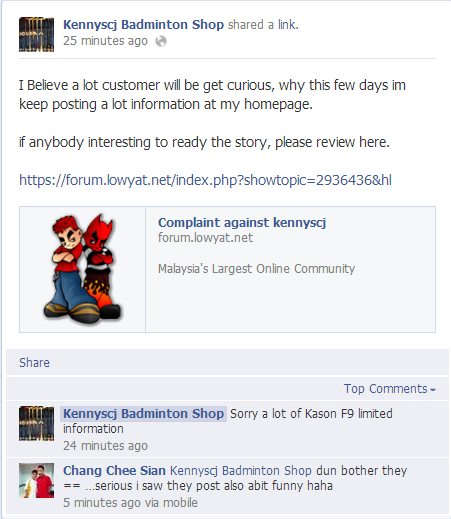The height and width of the screenshot is (519, 451).
Task: Click the Share link under post
Action: pyautogui.click(x=34, y=362)
